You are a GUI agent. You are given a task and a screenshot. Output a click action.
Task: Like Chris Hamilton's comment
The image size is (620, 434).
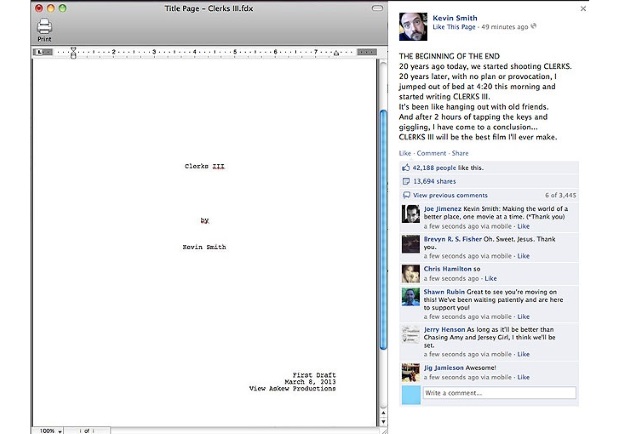click(x=491, y=279)
